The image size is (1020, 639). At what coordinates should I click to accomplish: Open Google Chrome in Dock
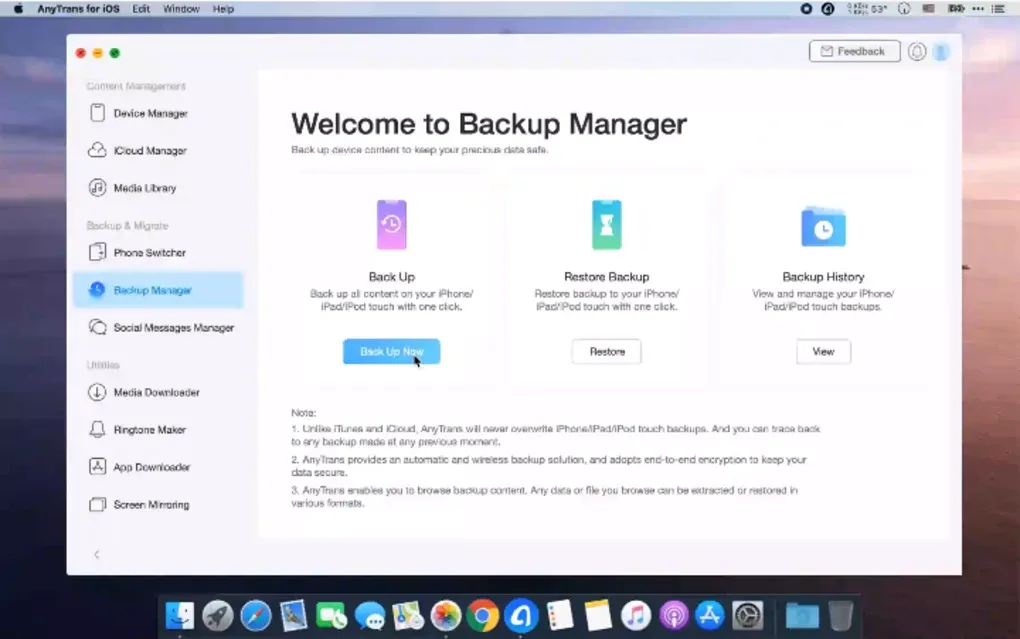[483, 616]
